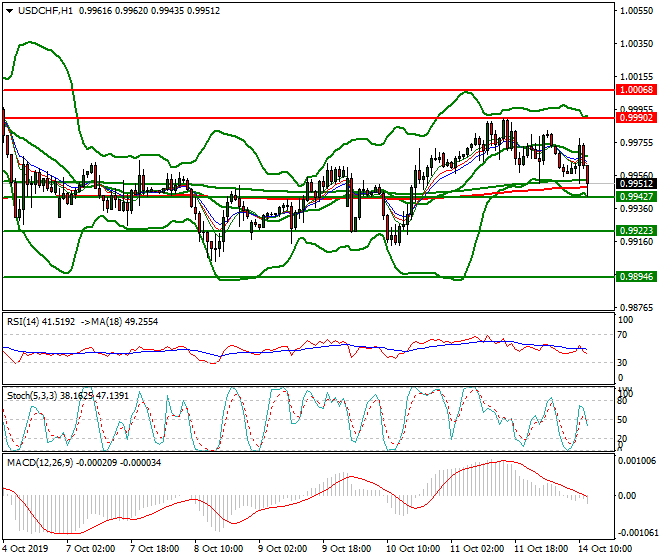Select the 0.99223 green level label

click(x=636, y=231)
